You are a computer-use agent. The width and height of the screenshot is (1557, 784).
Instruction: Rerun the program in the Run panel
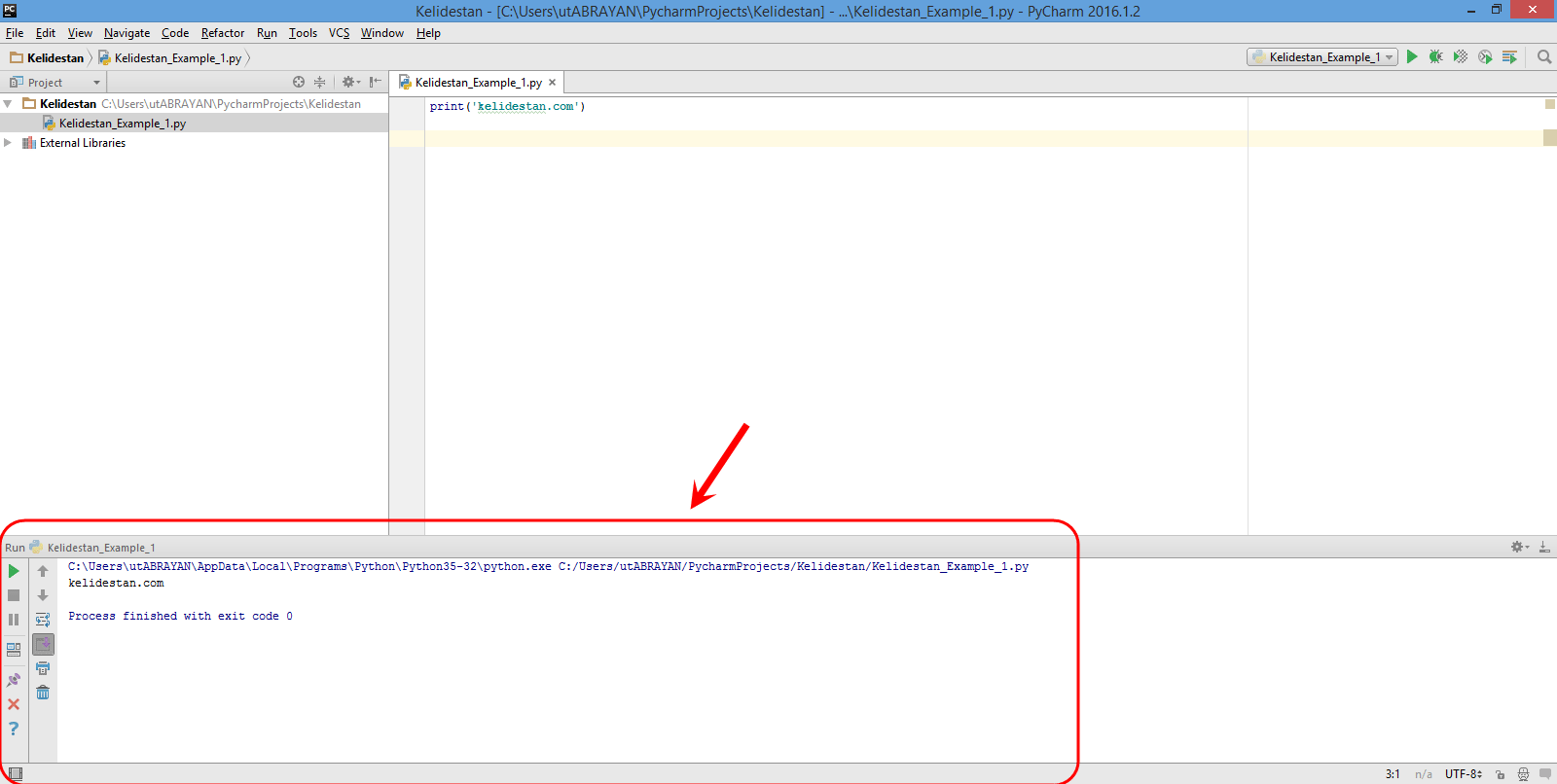[14, 571]
